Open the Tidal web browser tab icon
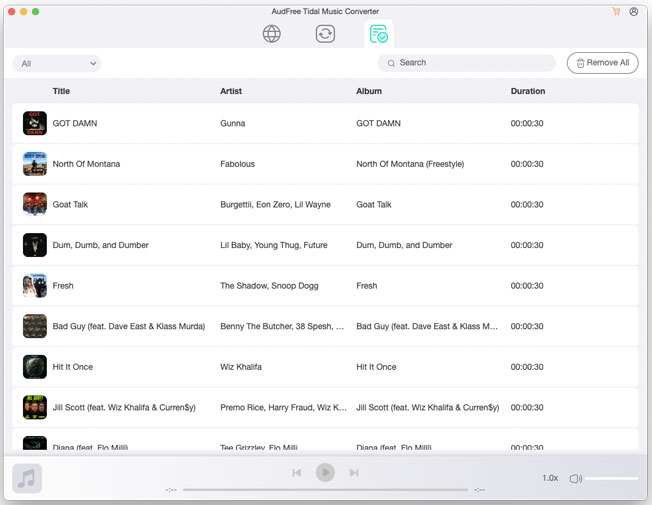This screenshot has height=505, width=652. click(272, 34)
